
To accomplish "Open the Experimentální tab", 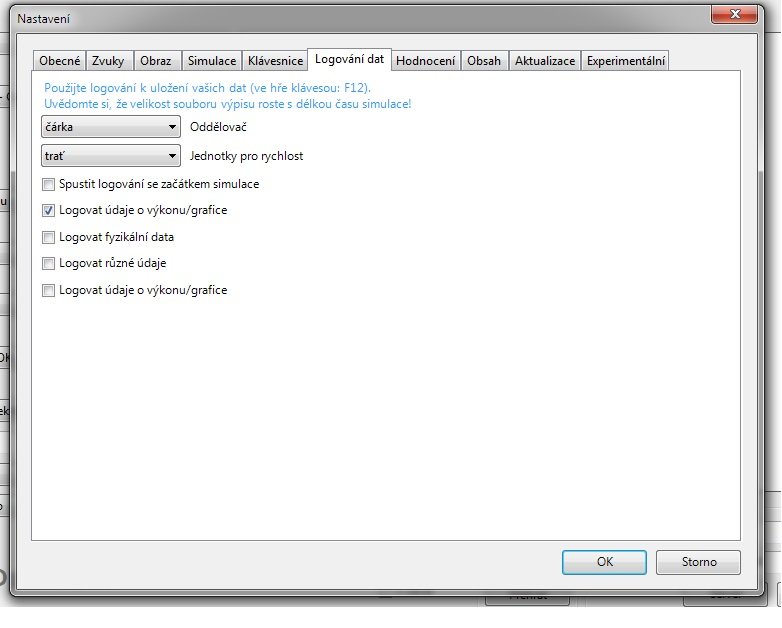I will 625,61.
